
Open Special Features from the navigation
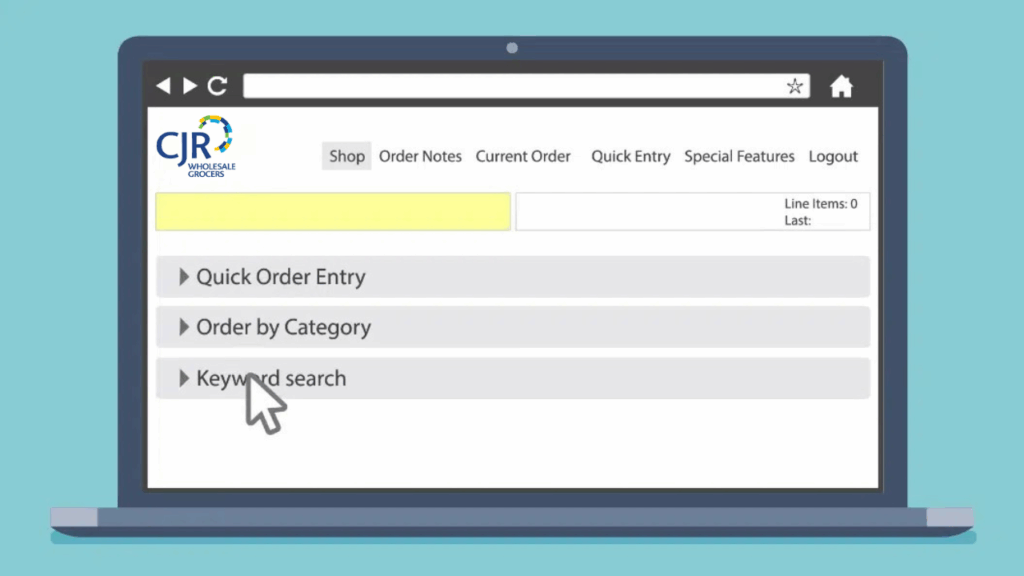click(739, 156)
